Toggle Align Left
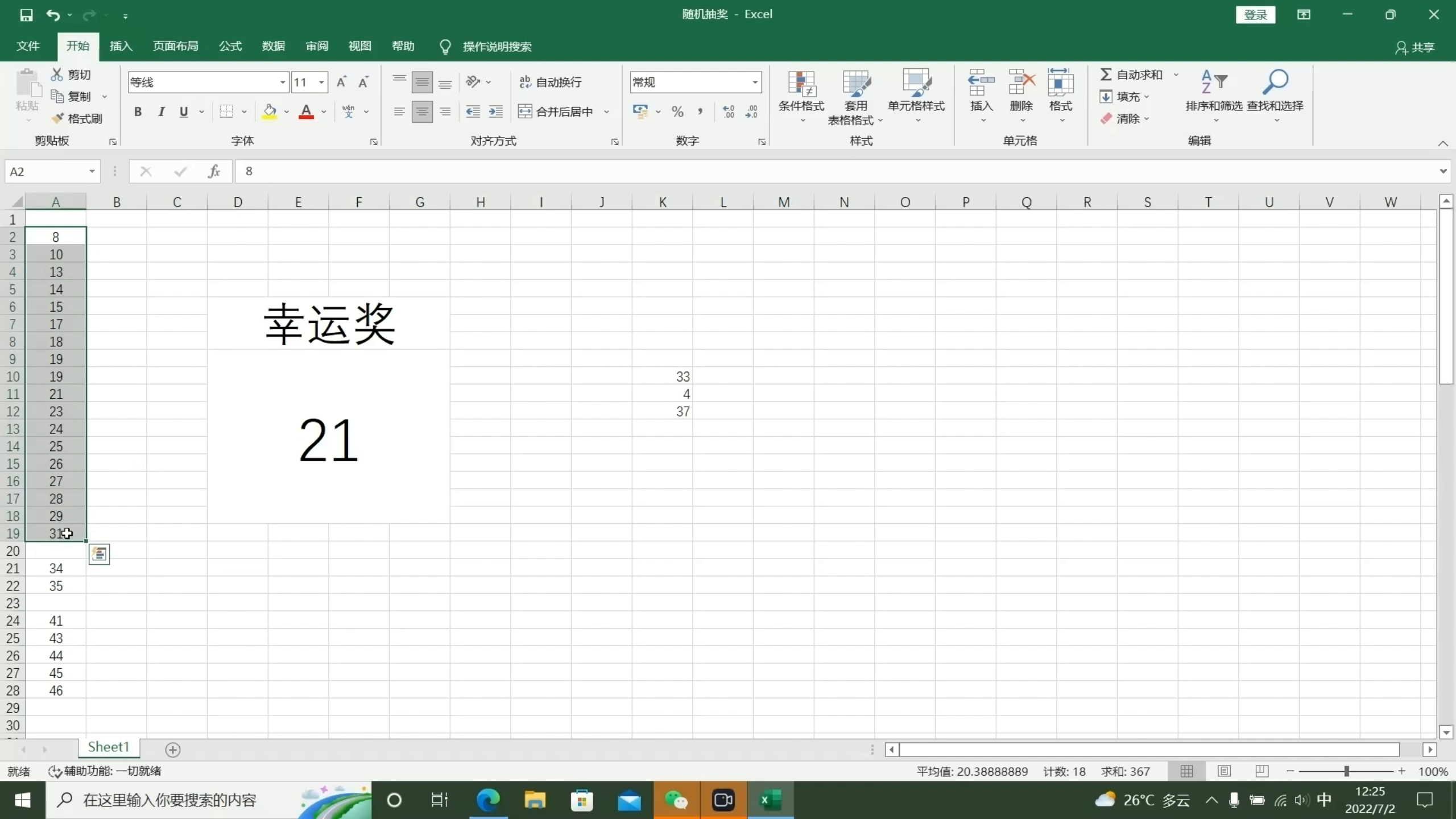The height and width of the screenshot is (819, 1456). click(399, 111)
